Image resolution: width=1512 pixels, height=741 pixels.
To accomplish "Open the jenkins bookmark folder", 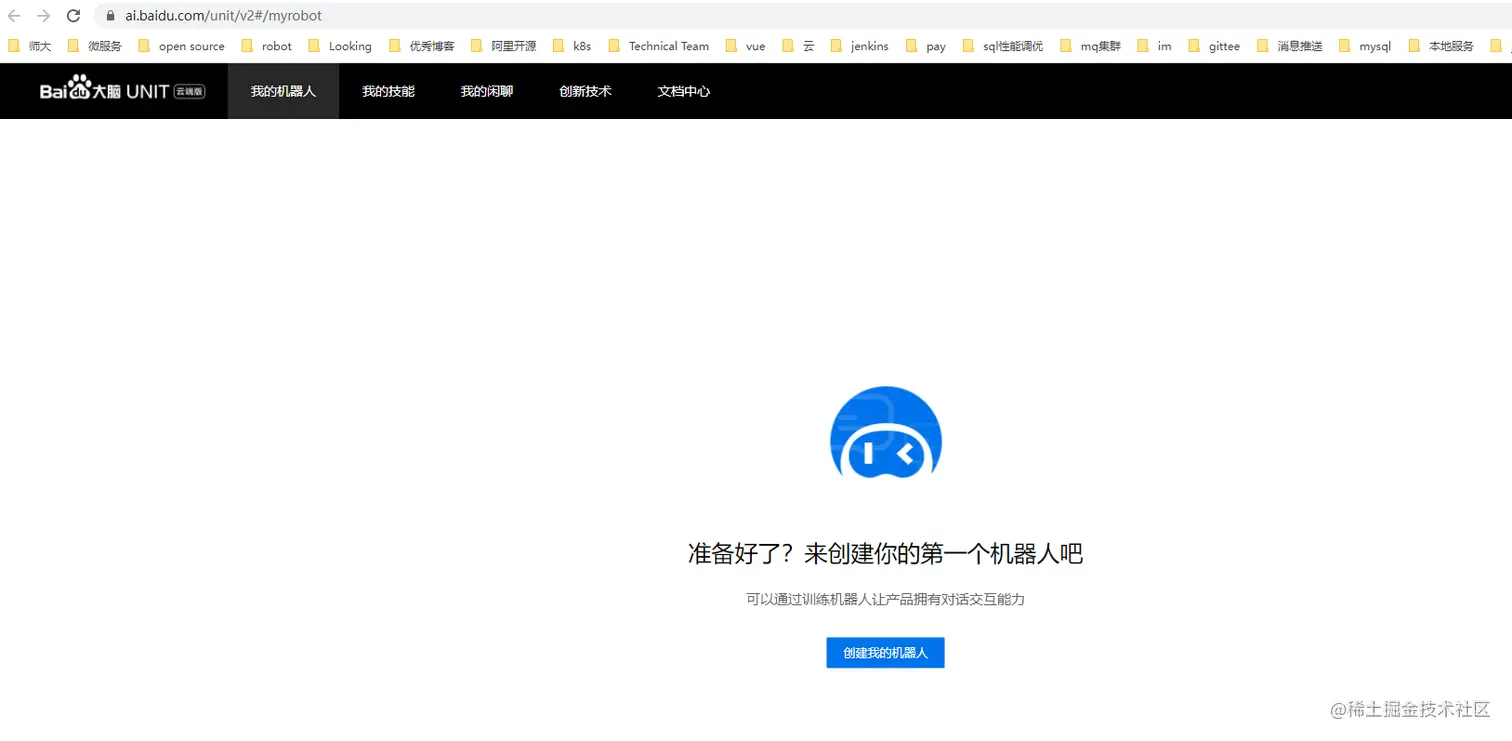I will (859, 46).
